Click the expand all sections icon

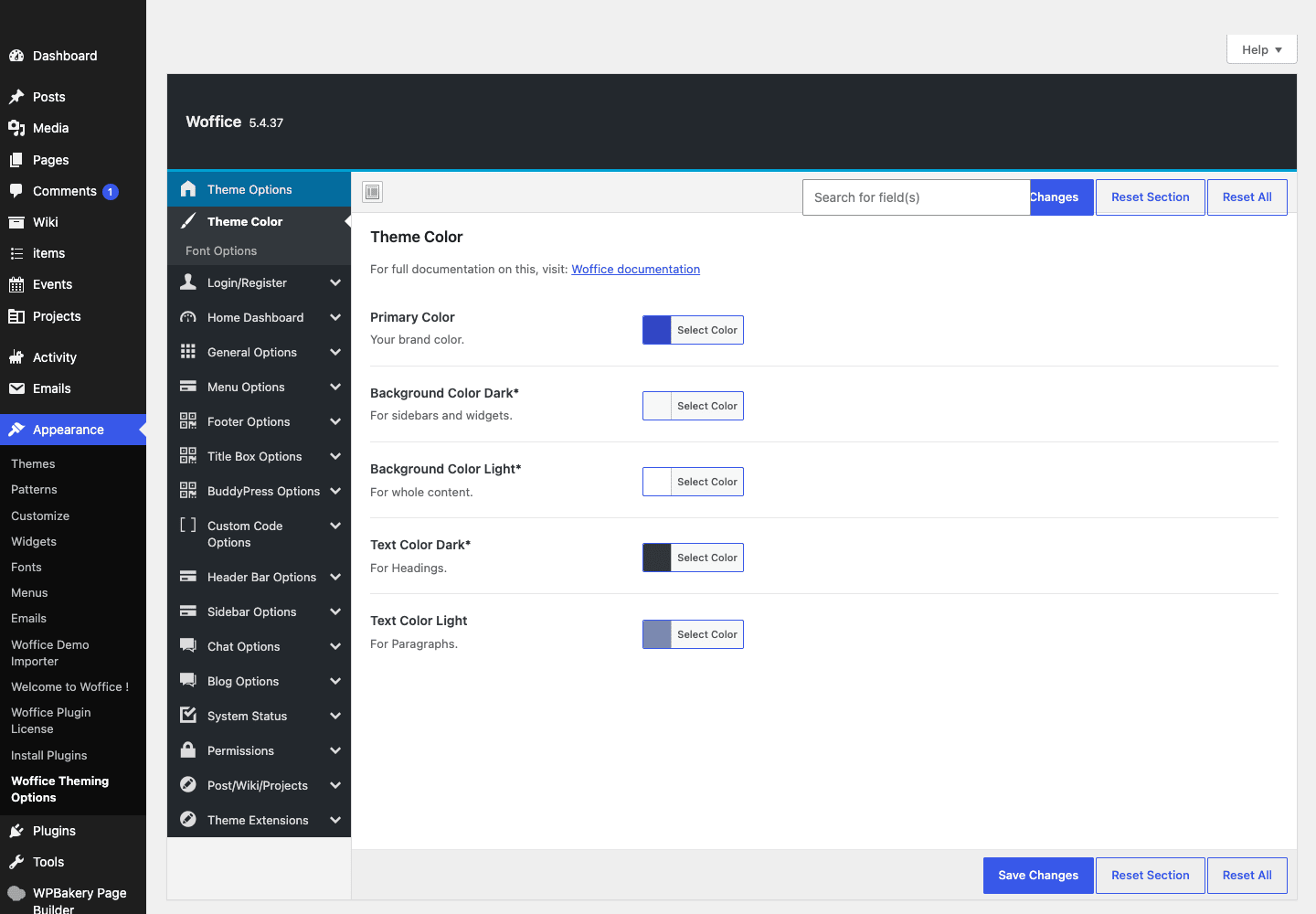coord(372,192)
